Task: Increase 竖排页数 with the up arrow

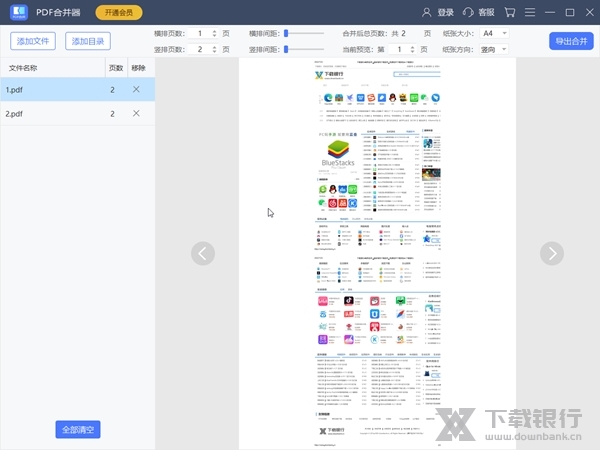Action: coord(214,47)
